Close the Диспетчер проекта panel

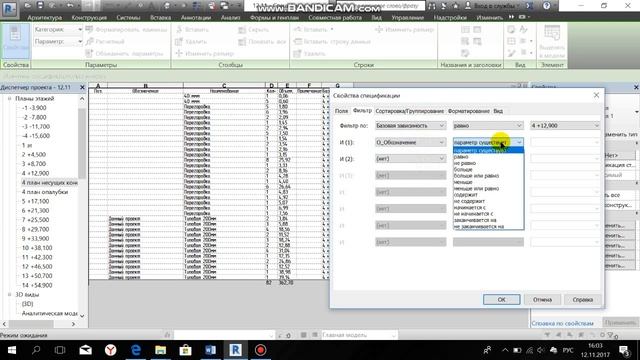[x=82, y=87]
